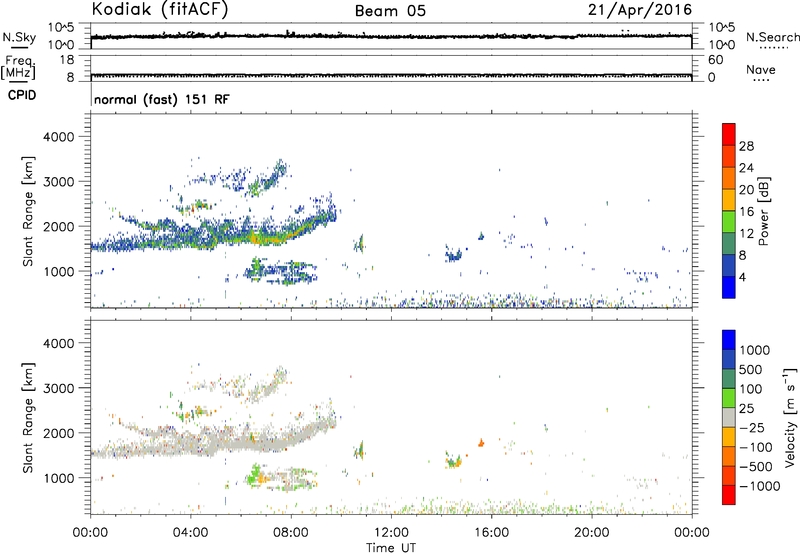
Task: Click the 'Nave' legend label
Action: [761, 70]
